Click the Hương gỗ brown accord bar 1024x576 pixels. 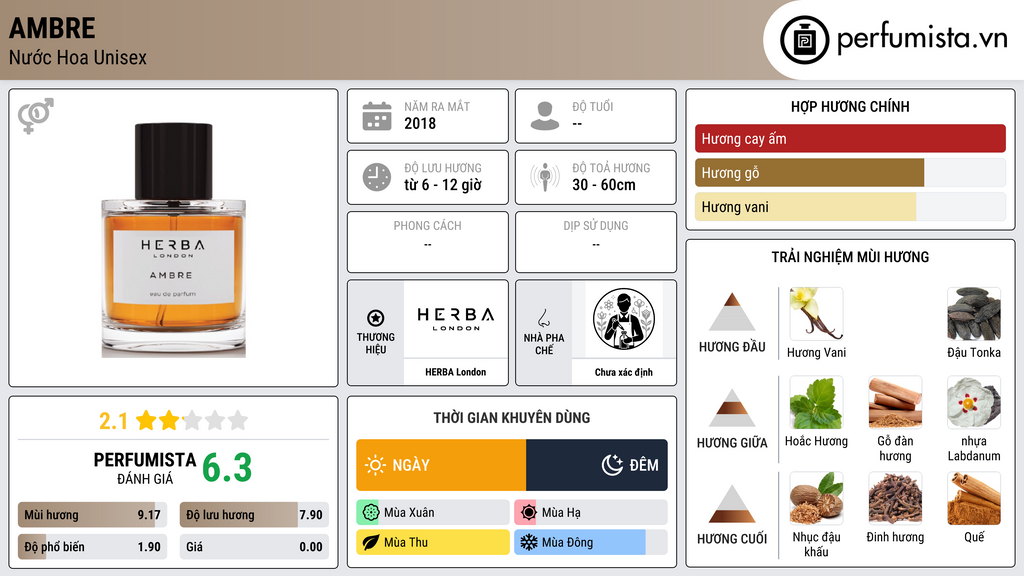[809, 173]
